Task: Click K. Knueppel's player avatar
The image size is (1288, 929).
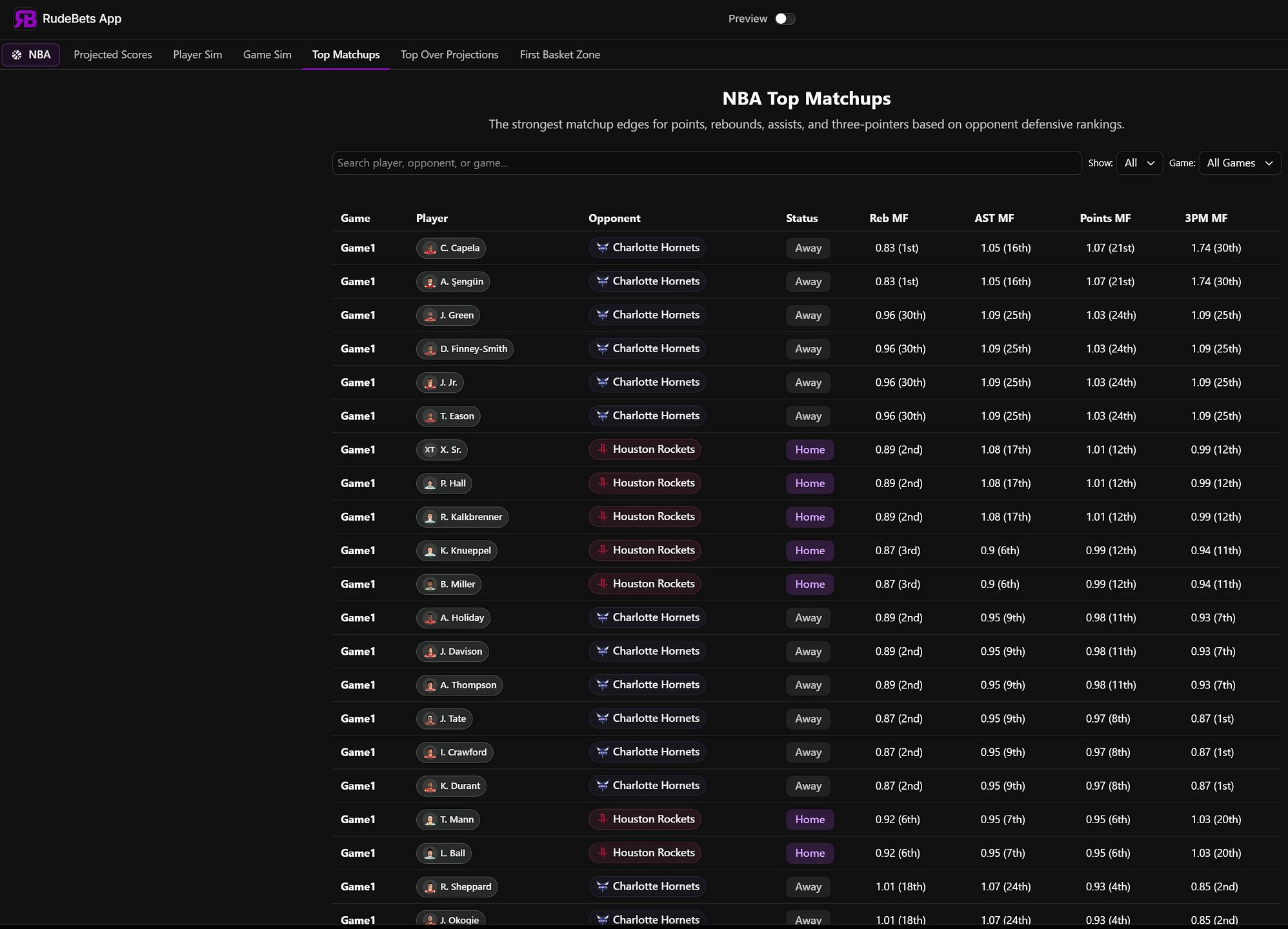Action: [430, 551]
